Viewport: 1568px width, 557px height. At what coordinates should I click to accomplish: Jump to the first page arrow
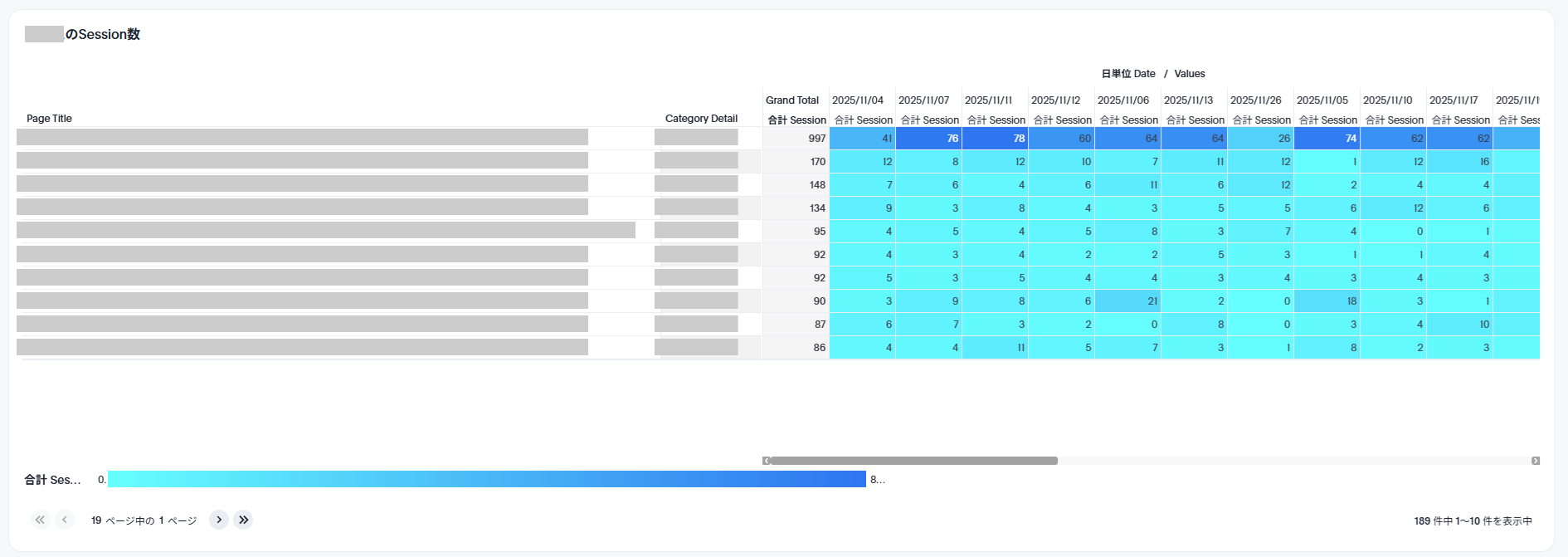pos(40,520)
